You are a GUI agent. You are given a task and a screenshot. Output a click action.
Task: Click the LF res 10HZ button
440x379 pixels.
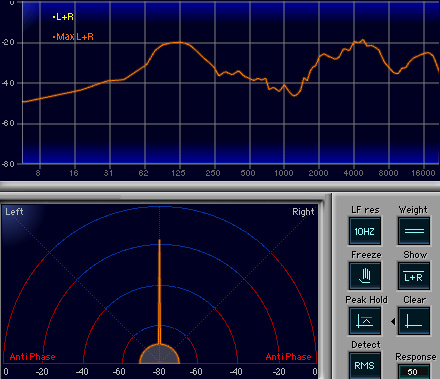point(365,231)
